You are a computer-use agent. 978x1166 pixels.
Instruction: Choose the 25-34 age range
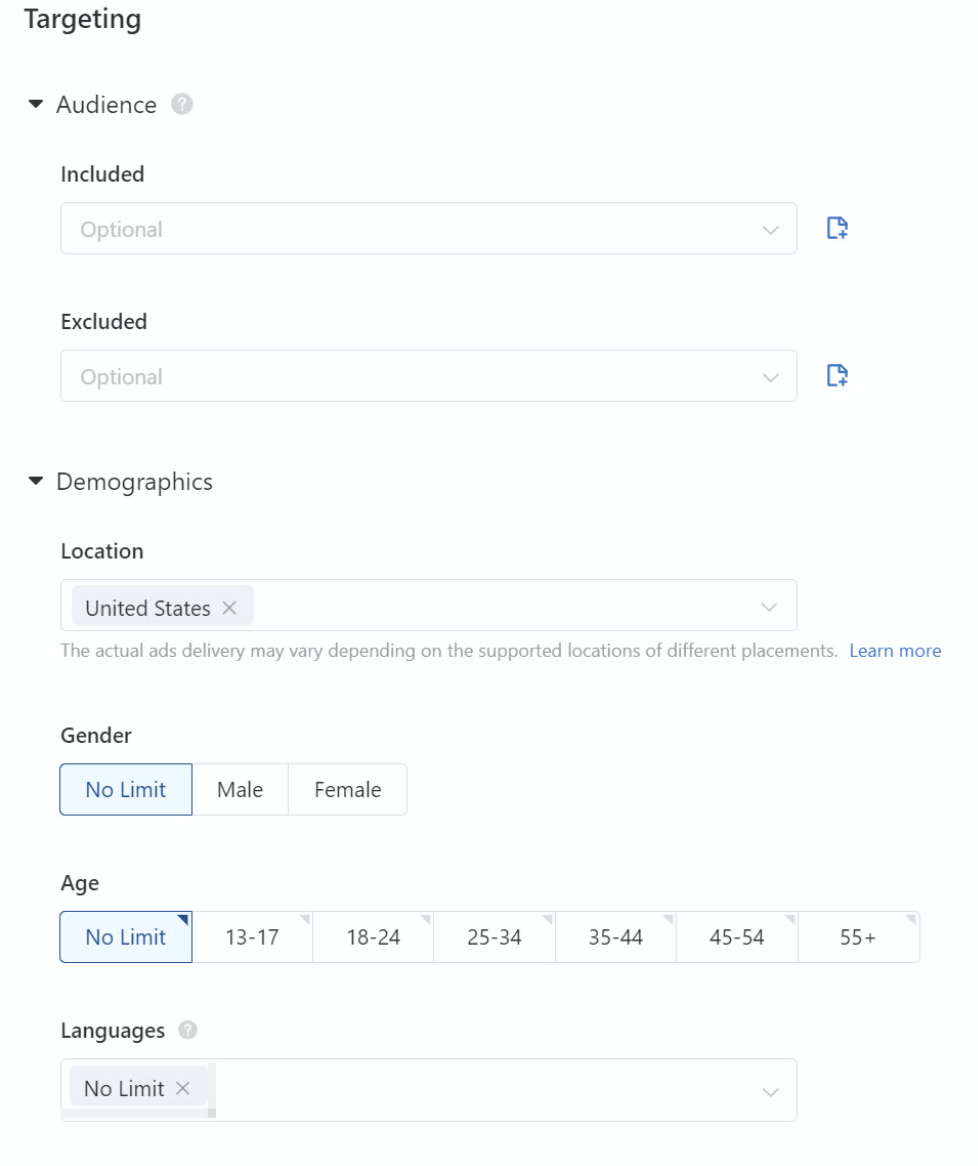click(494, 937)
